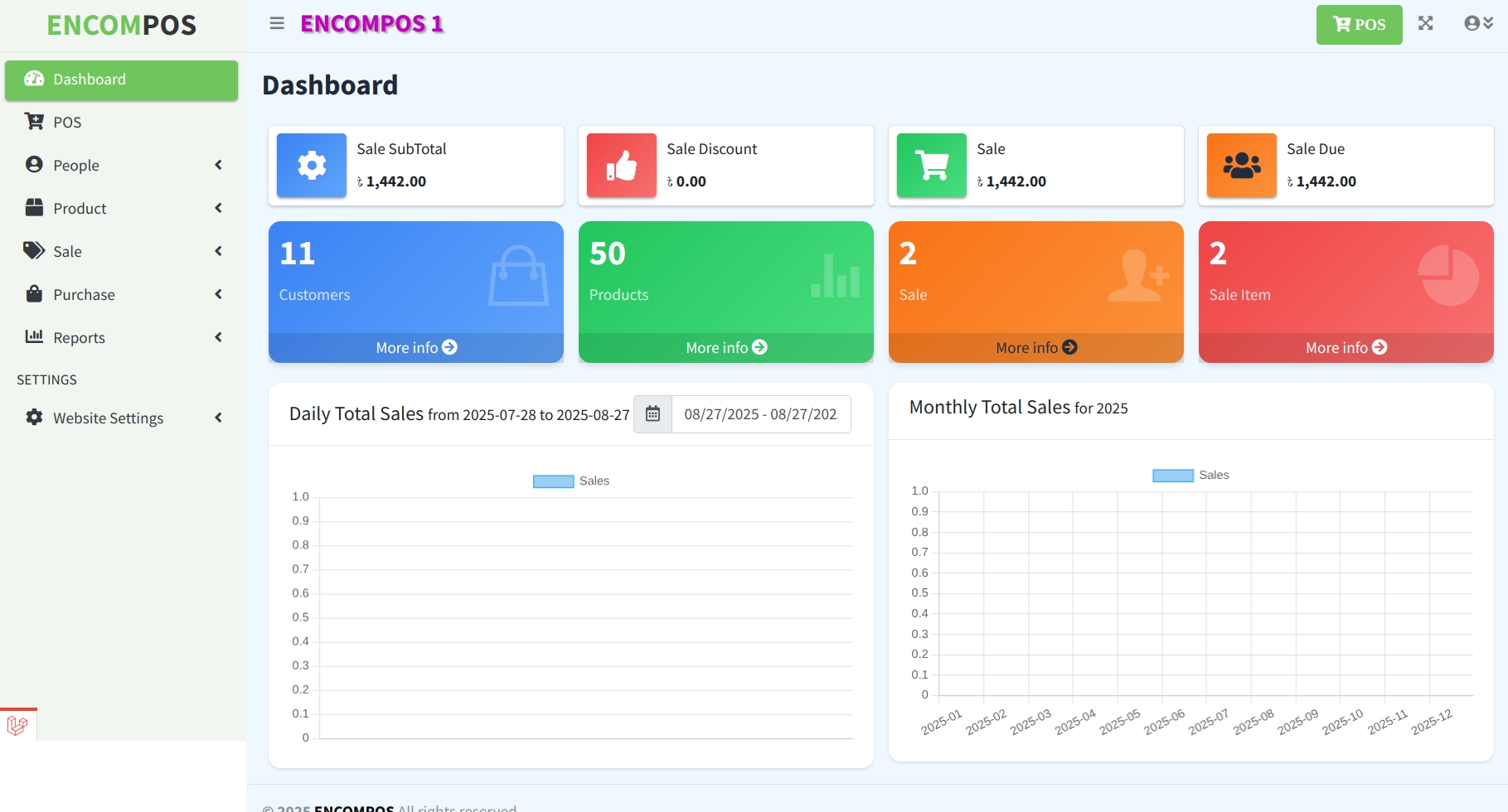Click the Laravel debug bar icon
This screenshot has width=1508, height=812.
pyautogui.click(x=17, y=726)
